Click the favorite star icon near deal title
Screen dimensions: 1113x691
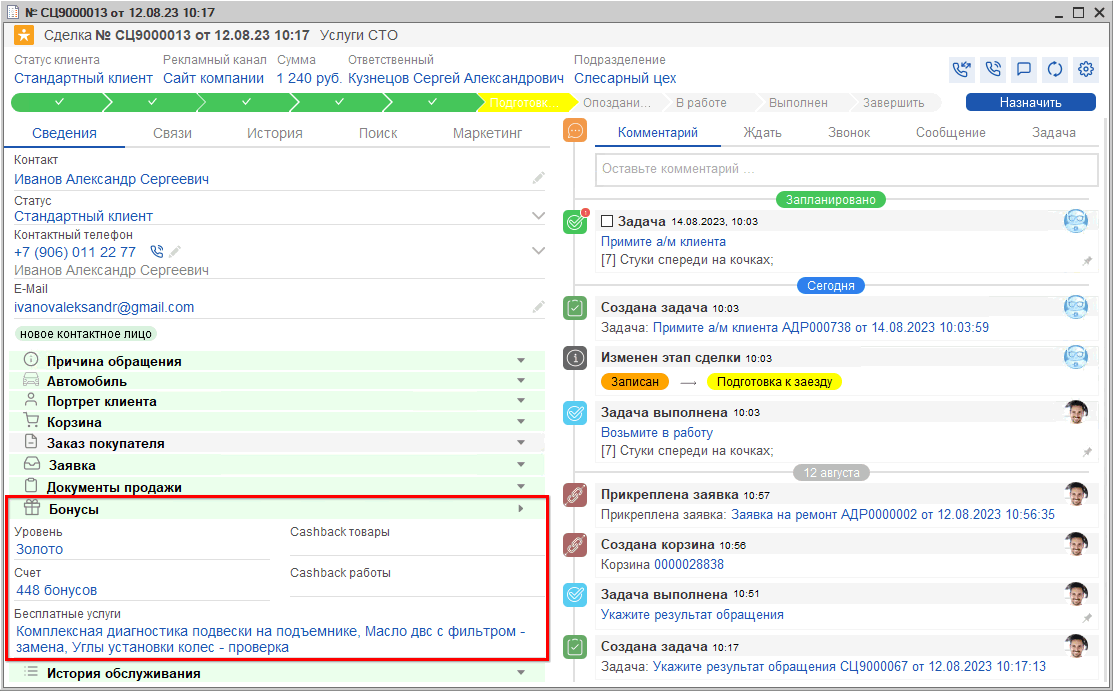click(23, 36)
